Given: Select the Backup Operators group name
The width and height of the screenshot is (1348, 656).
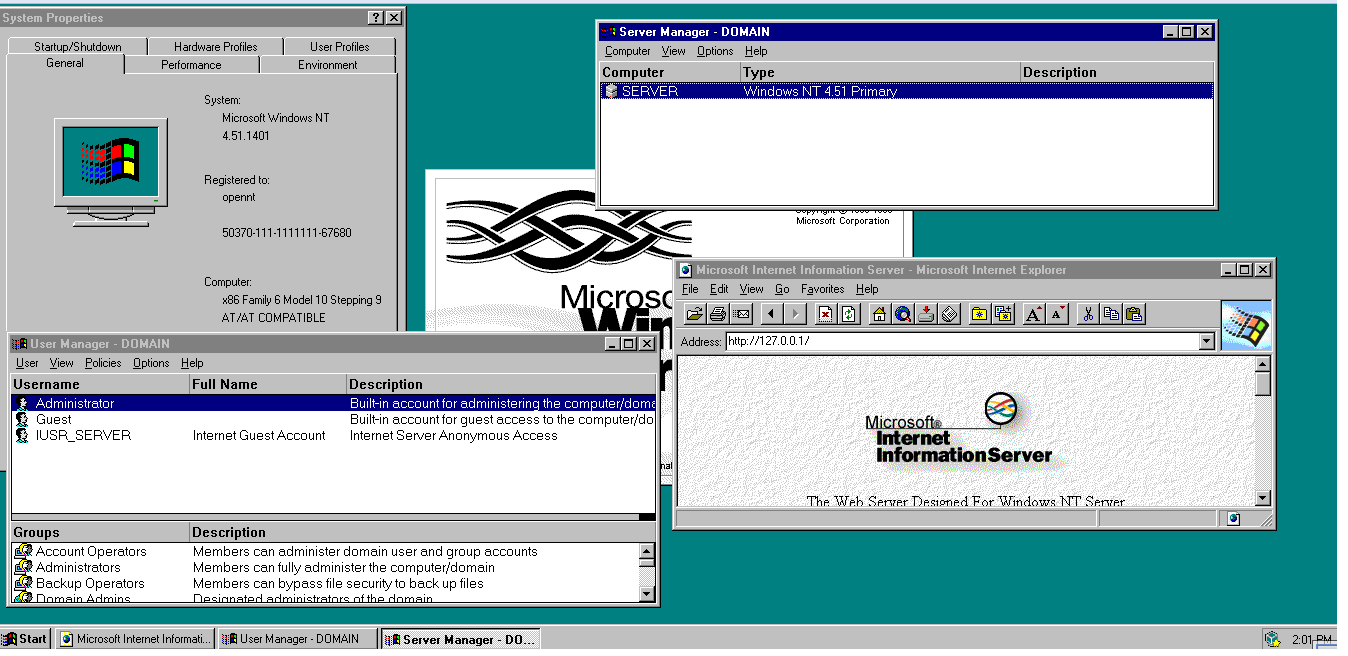Looking at the screenshot, I should click(90, 584).
